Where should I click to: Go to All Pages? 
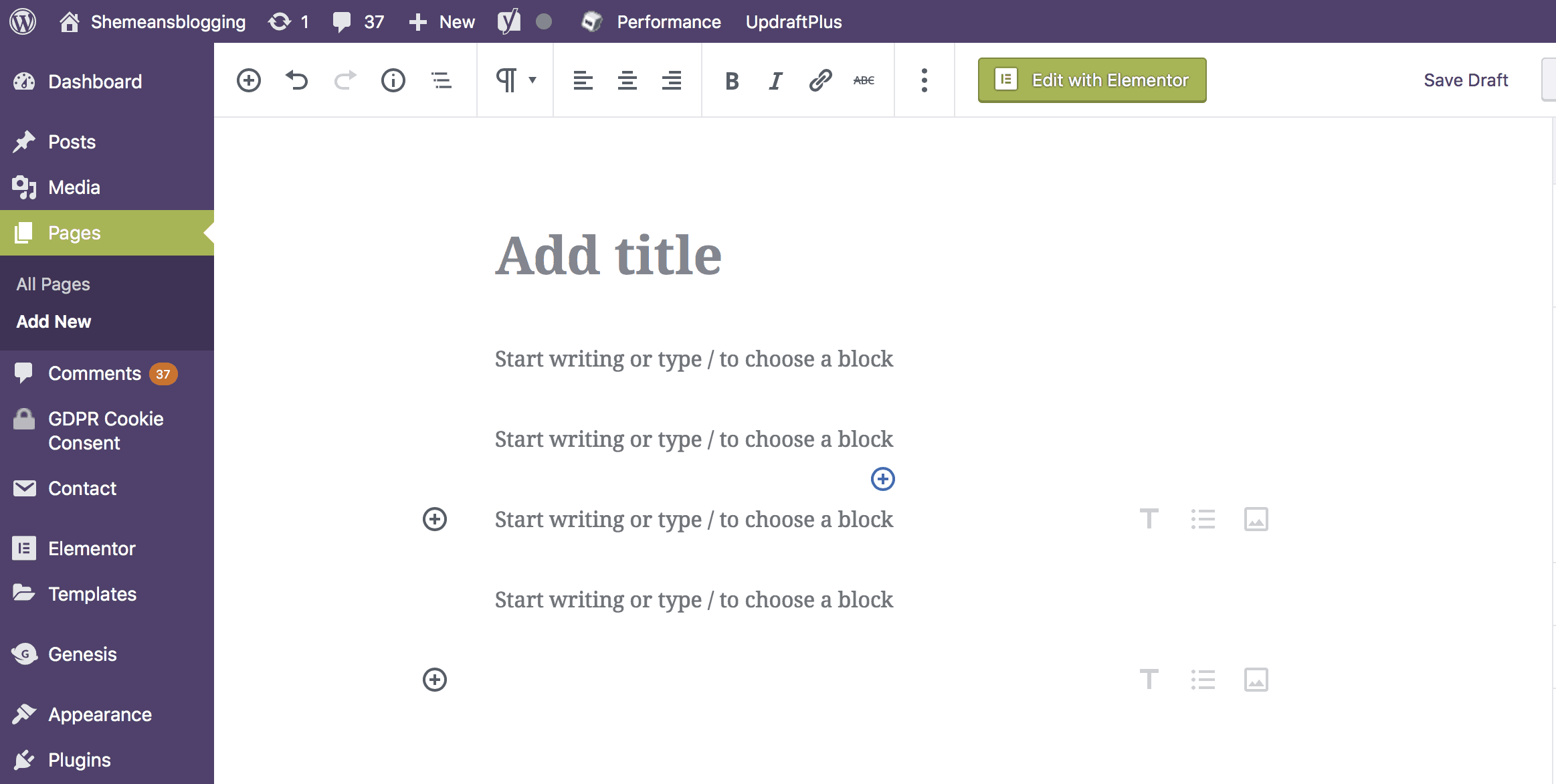click(54, 284)
